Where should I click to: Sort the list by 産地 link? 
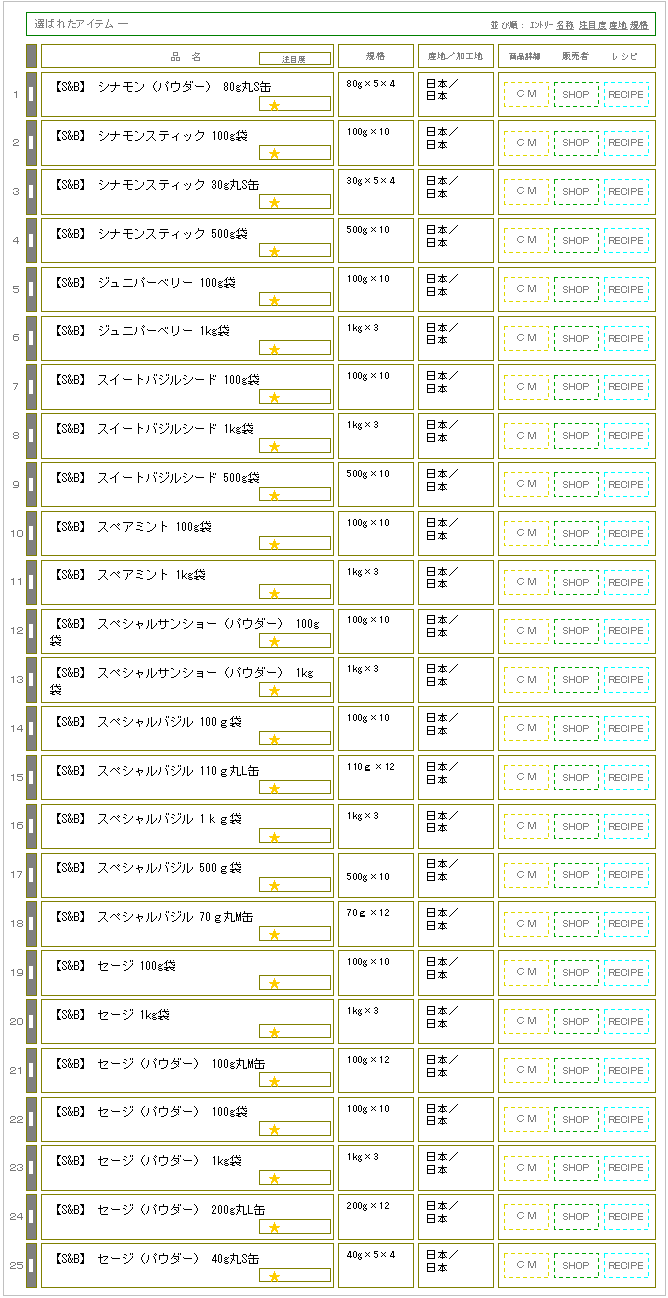(x=618, y=24)
